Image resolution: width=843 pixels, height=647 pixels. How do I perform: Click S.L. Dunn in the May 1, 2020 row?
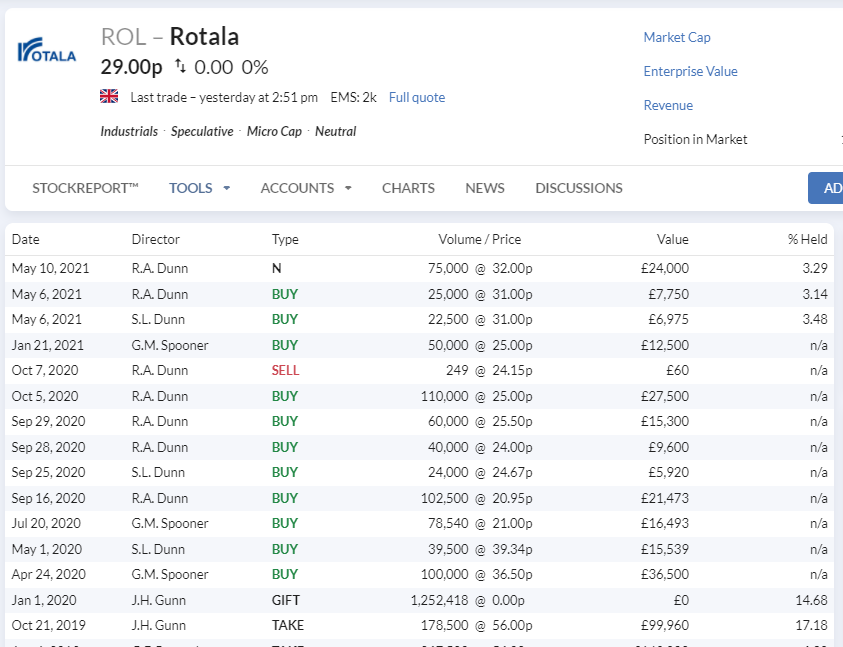tap(158, 549)
